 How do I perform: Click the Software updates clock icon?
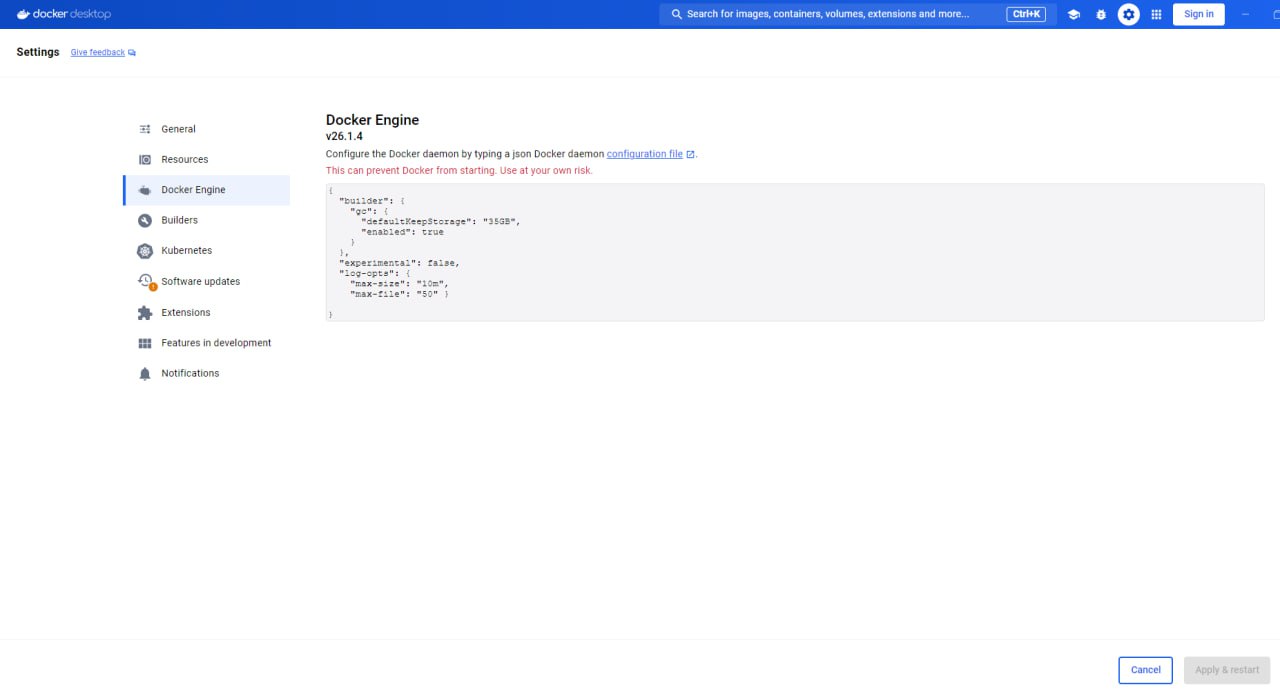tap(146, 282)
